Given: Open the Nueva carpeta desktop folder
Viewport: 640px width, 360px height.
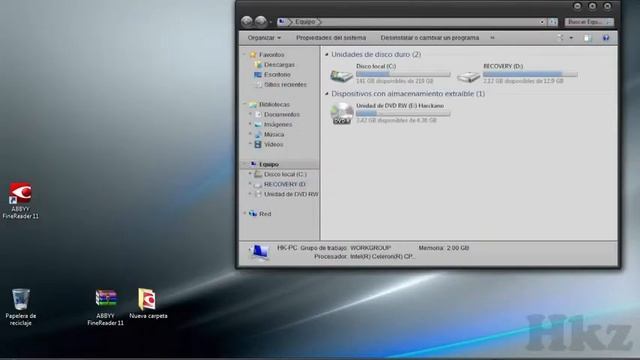Looking at the screenshot, I should point(147,299).
